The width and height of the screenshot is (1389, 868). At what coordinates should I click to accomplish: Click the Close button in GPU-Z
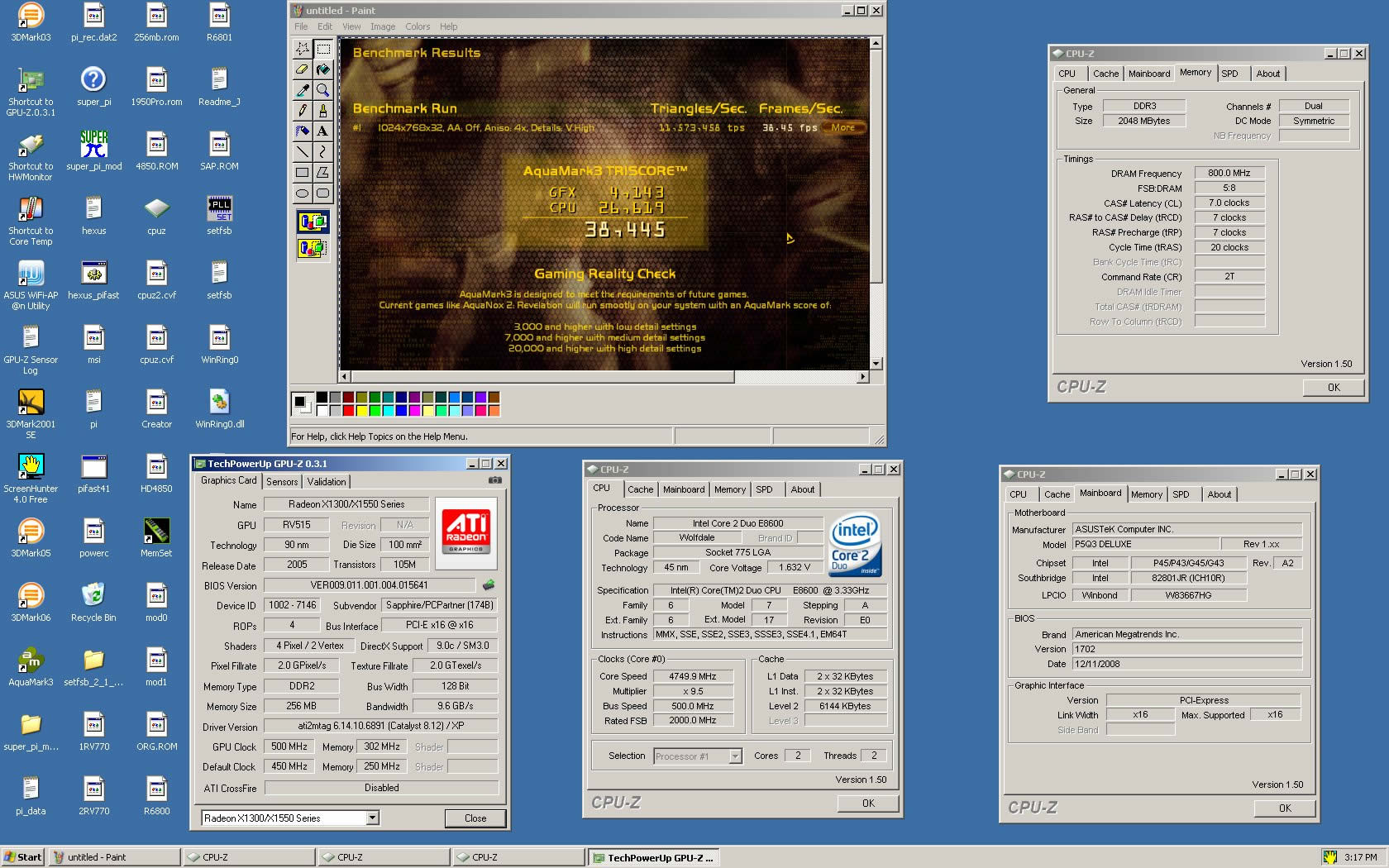475,818
